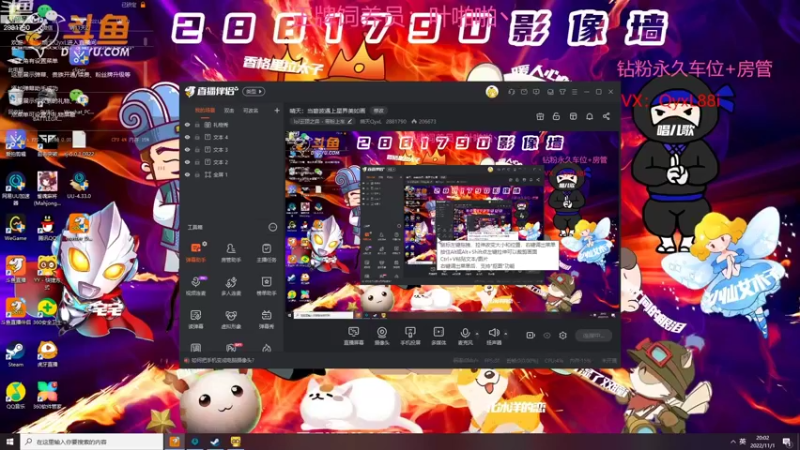Expand speaker options arrow
This screenshot has width=800, height=450.
coord(506,334)
